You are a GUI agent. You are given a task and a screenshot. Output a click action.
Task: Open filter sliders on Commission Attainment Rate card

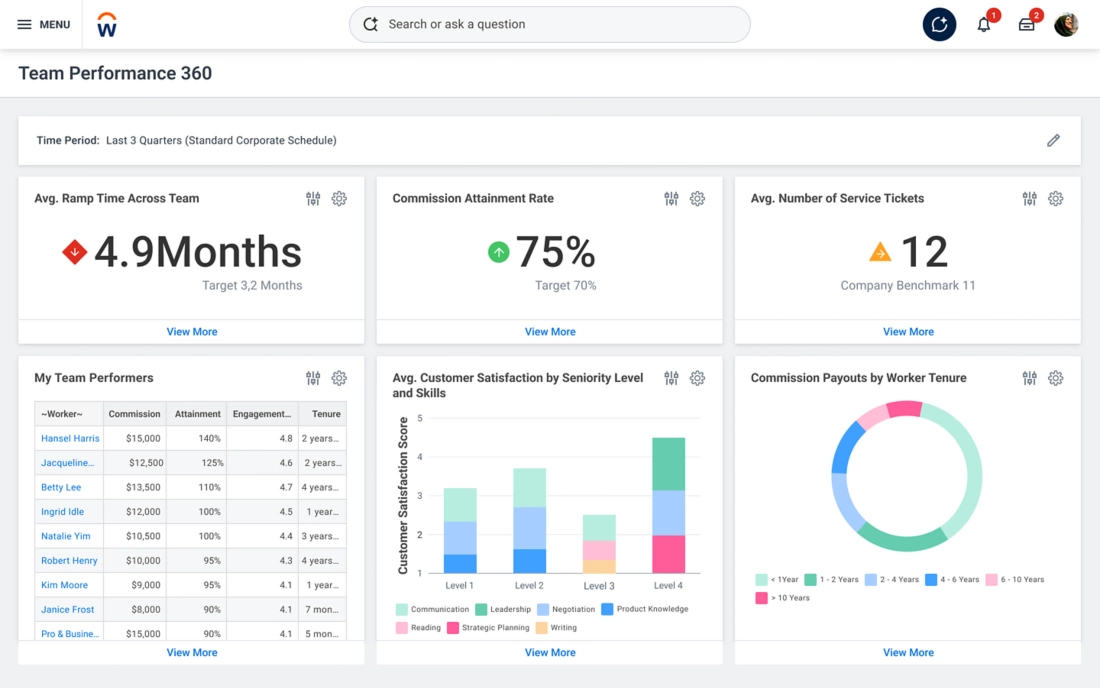click(671, 198)
